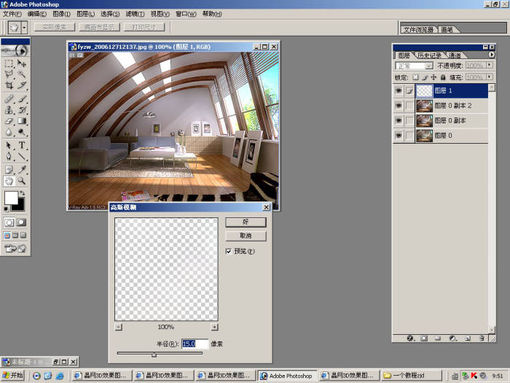Select the Hand tool
The image size is (510, 383).
(9, 181)
